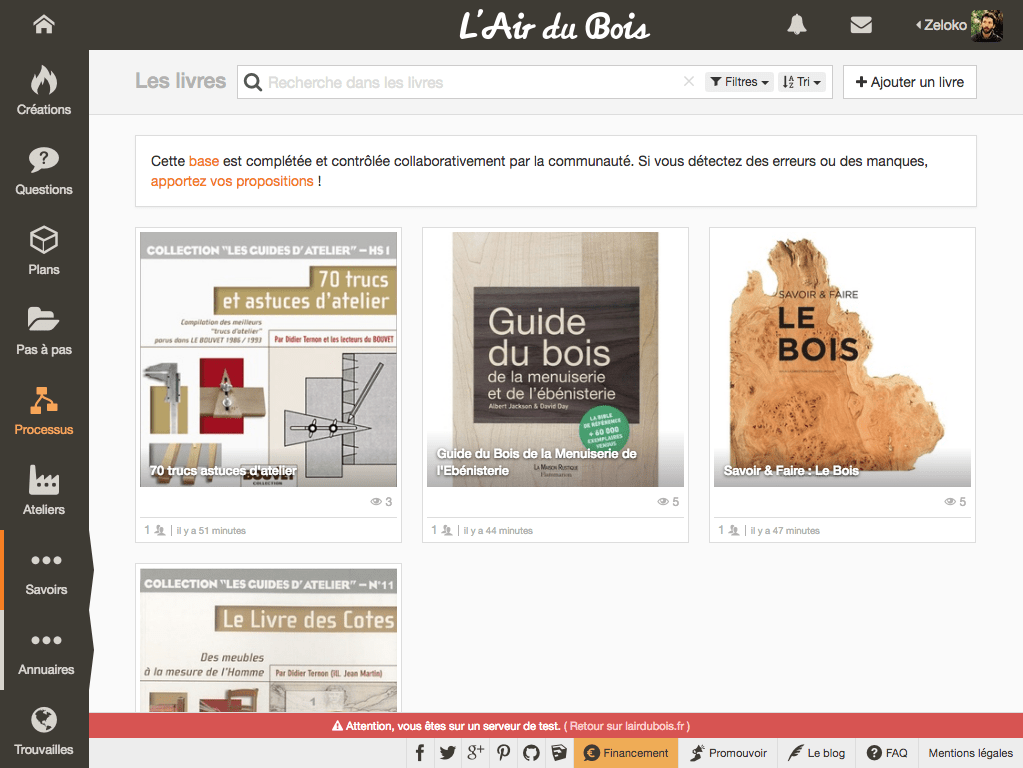Open the Zeloko user menu
The width and height of the screenshot is (1023, 768).
coord(941,25)
